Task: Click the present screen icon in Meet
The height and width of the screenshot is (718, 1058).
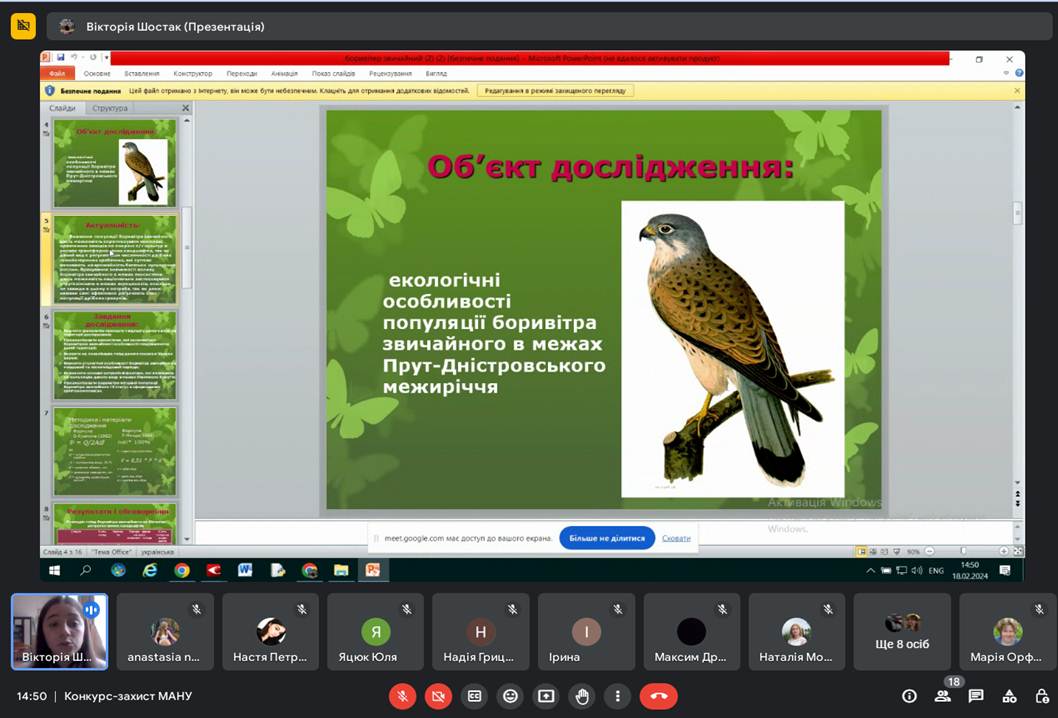Action: [546, 695]
